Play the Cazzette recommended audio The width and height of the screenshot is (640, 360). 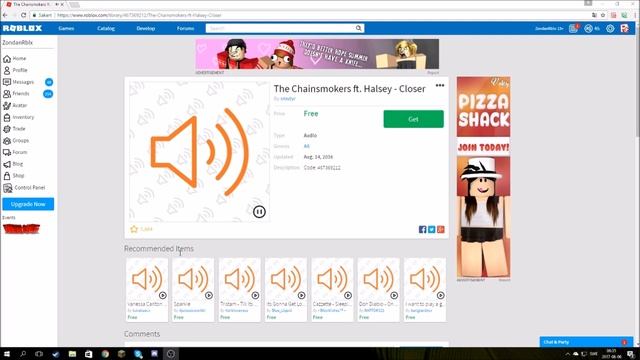pos(348,295)
